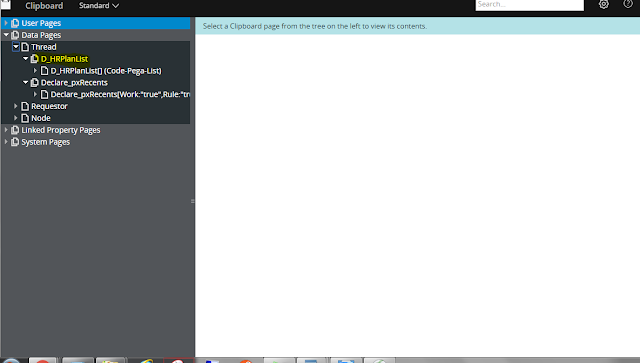Select the Requestor tree item
The height and width of the screenshot is (363, 640).
click(x=49, y=106)
